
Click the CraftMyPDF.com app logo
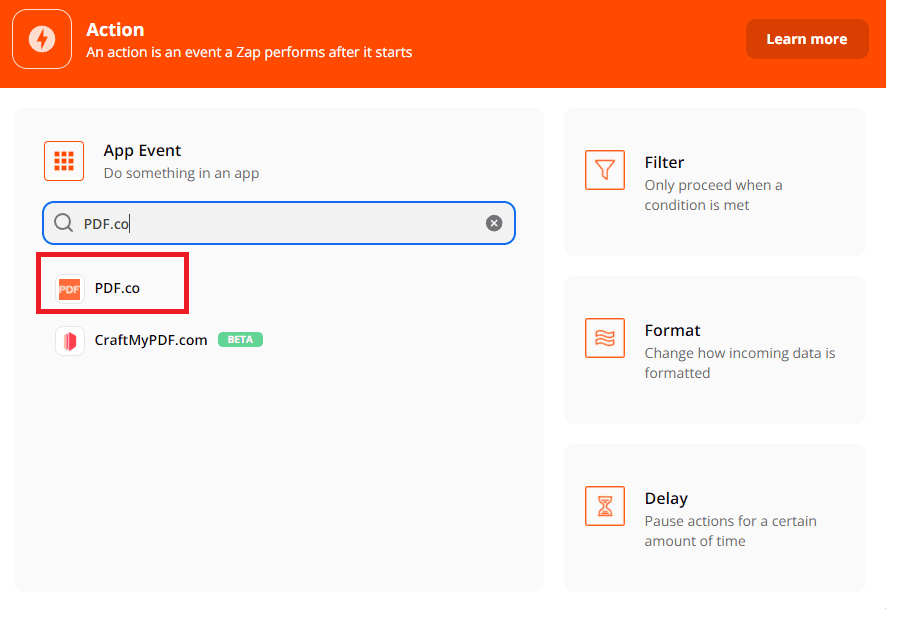tap(70, 341)
